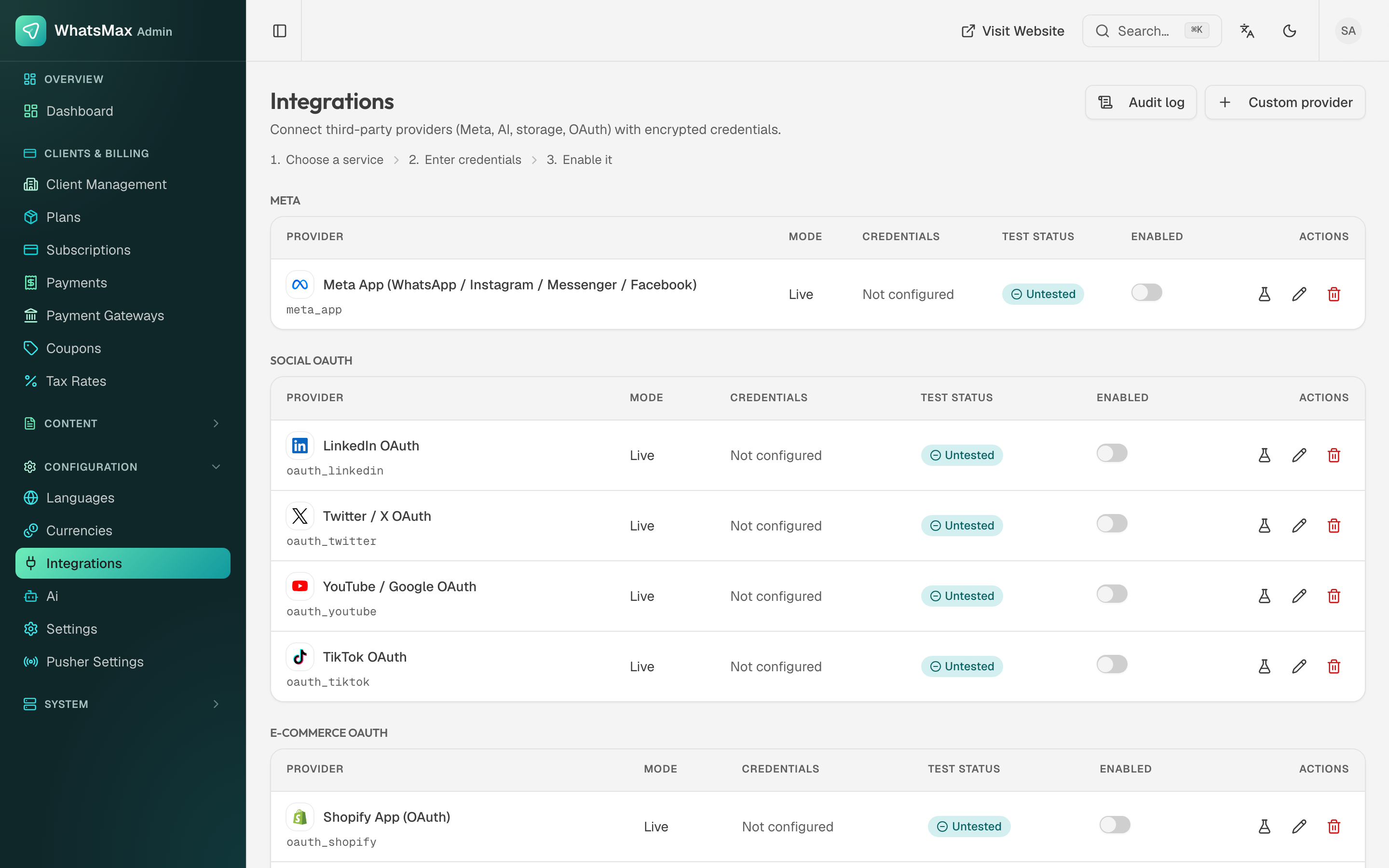1389x868 pixels.
Task: Open the SA user avatar menu
Action: click(1348, 31)
